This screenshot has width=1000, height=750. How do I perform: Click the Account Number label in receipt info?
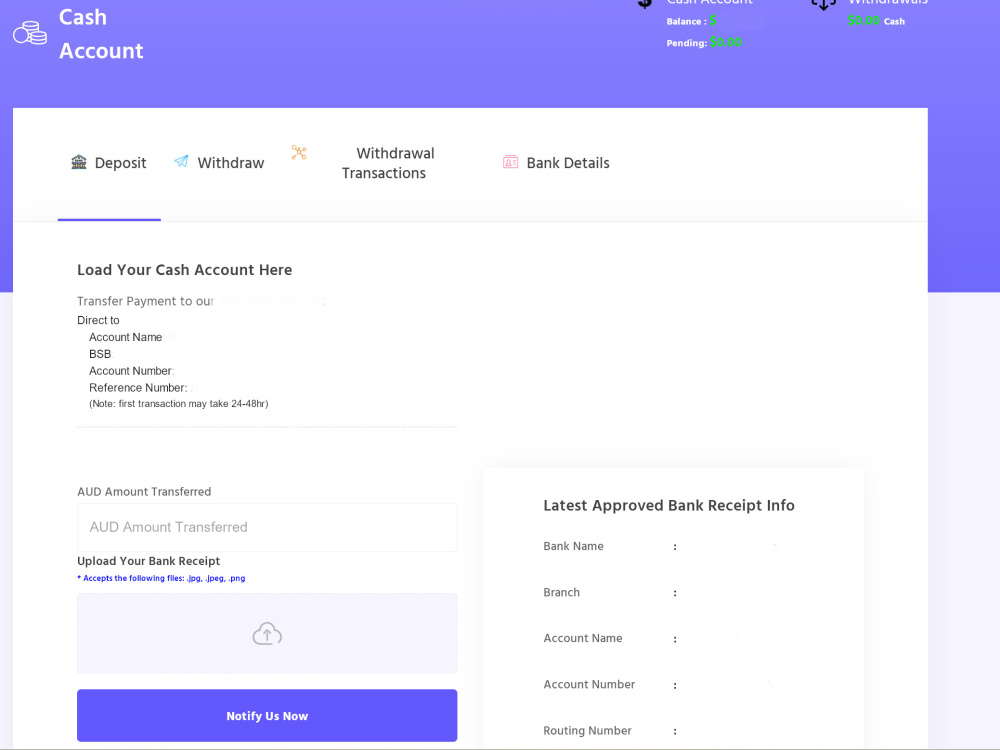[x=589, y=684]
